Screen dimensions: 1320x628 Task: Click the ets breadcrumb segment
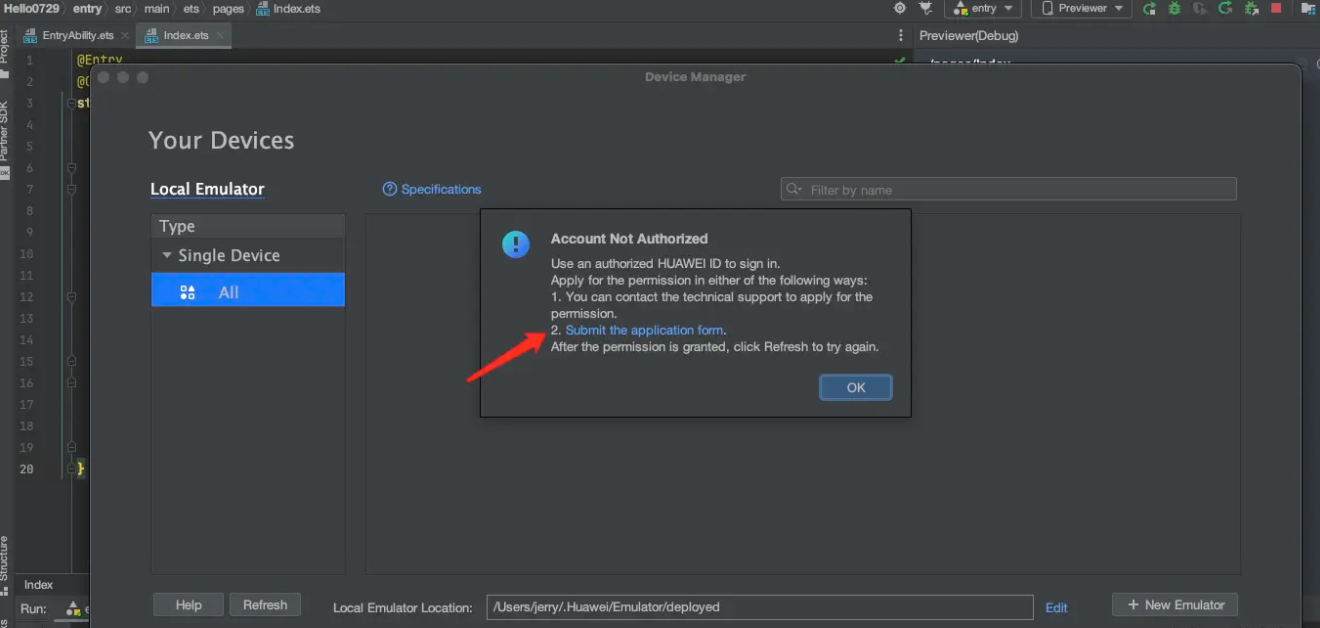click(x=191, y=8)
